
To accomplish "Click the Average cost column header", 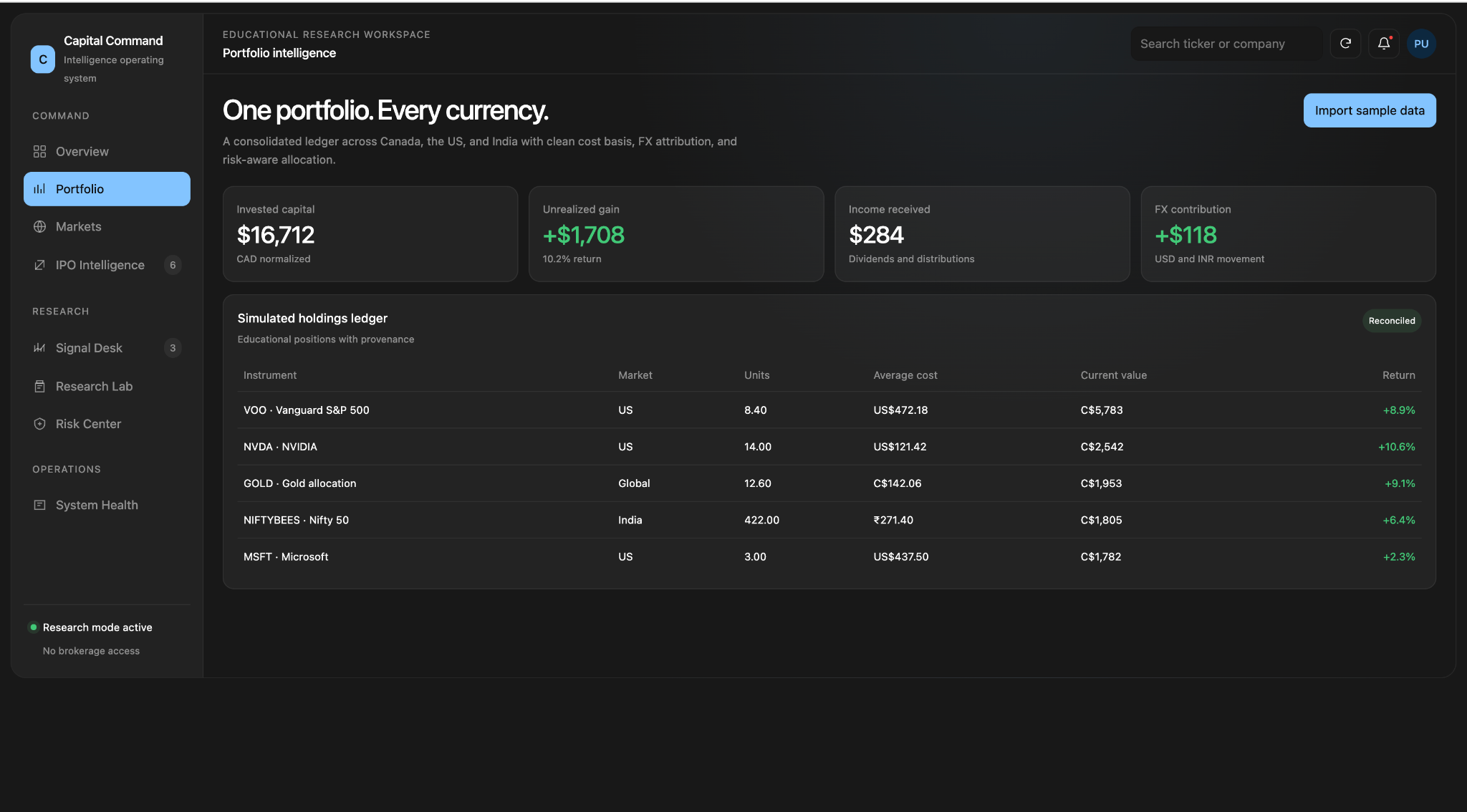I will (905, 375).
